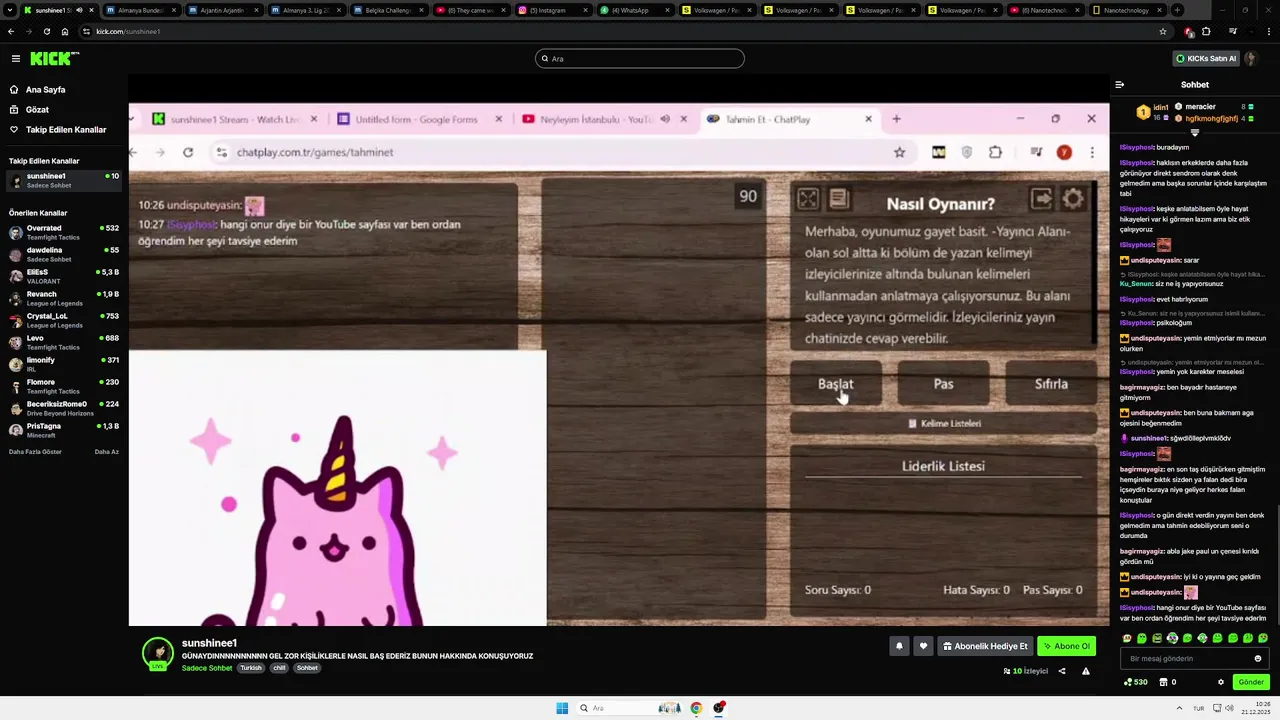Click Daha Az to show fewer channels
Image resolution: width=1280 pixels, height=720 pixels.
107,452
